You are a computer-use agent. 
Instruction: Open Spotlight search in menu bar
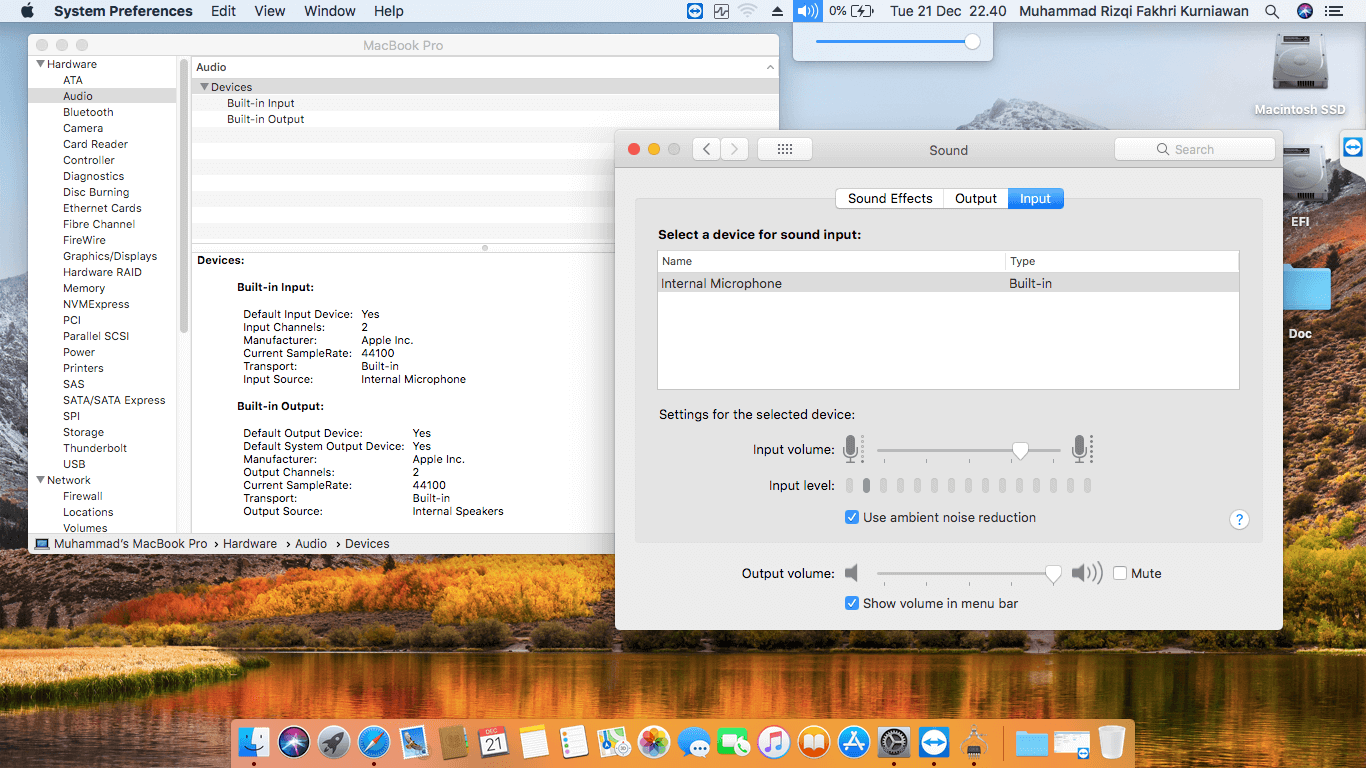(x=1272, y=11)
